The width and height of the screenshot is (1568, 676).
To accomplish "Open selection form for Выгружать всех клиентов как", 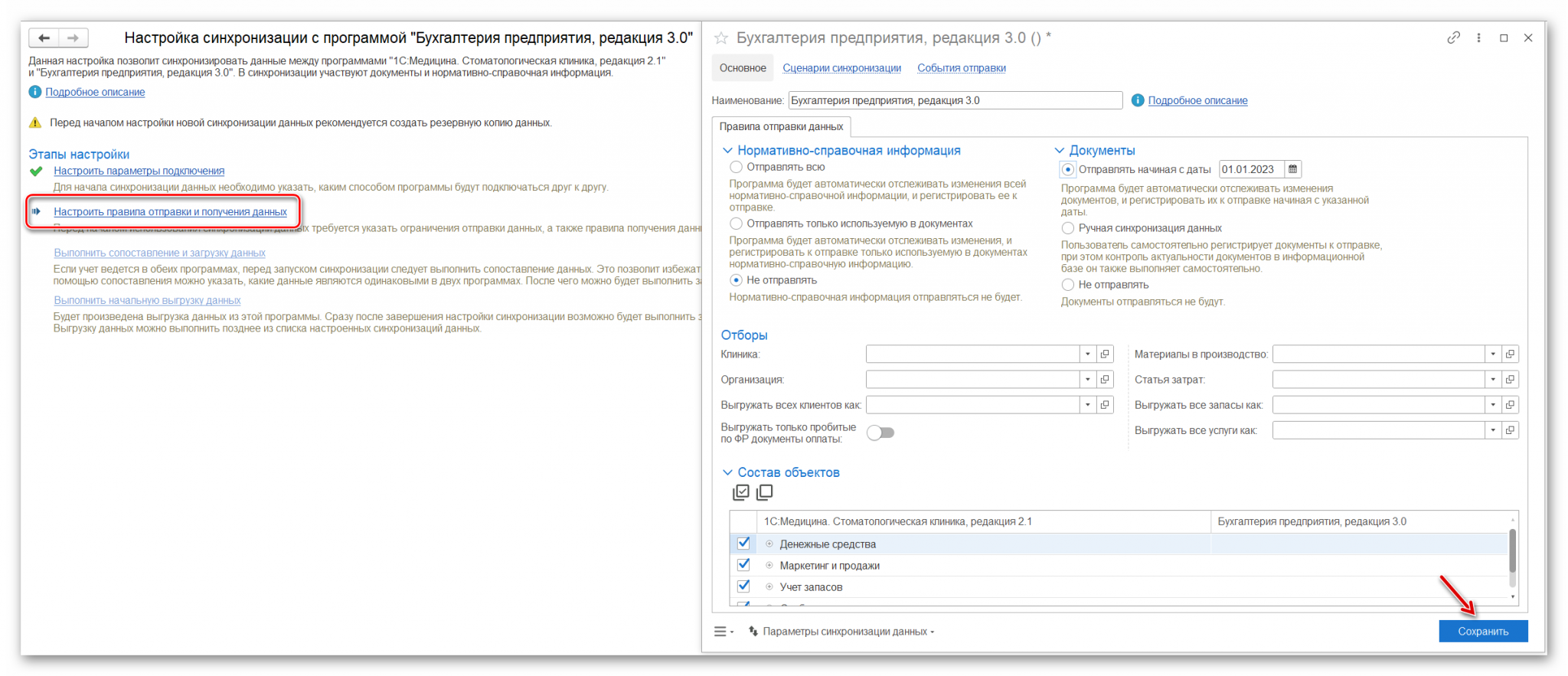I will tap(1105, 405).
